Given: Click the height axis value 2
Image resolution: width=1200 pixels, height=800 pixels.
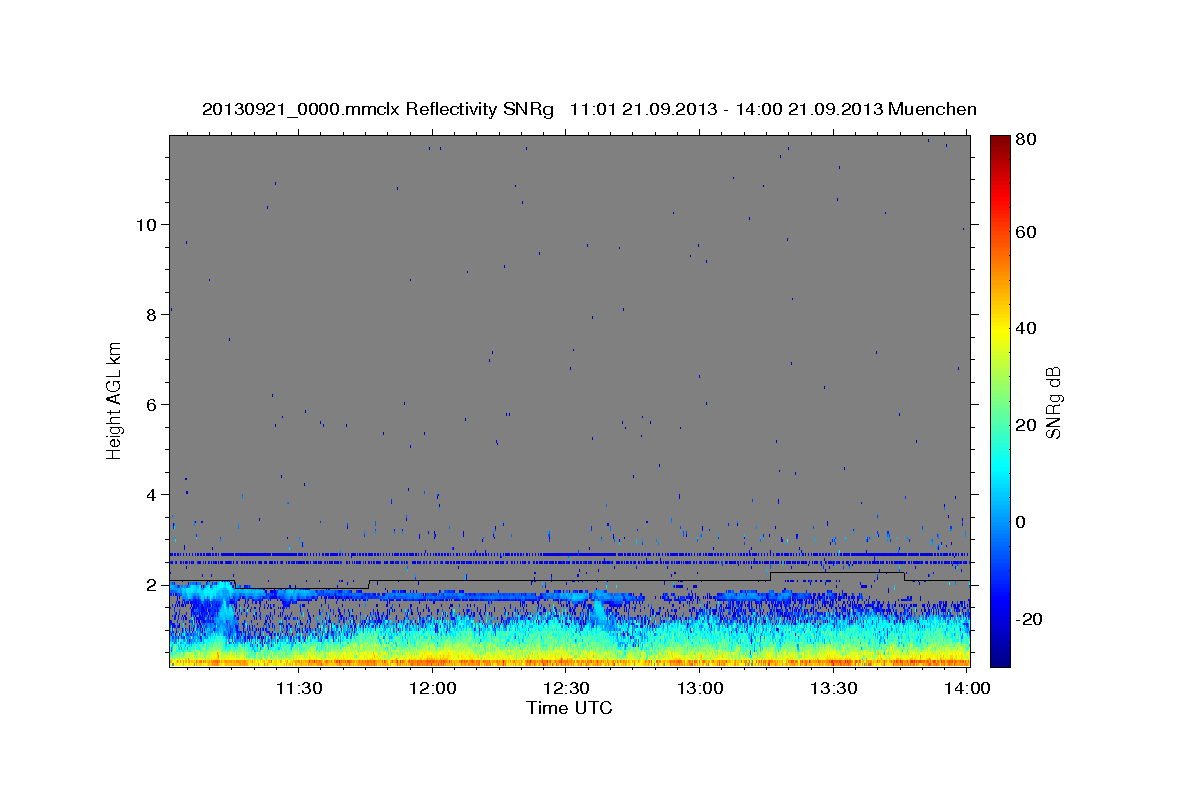Looking at the screenshot, I should tap(152, 585).
